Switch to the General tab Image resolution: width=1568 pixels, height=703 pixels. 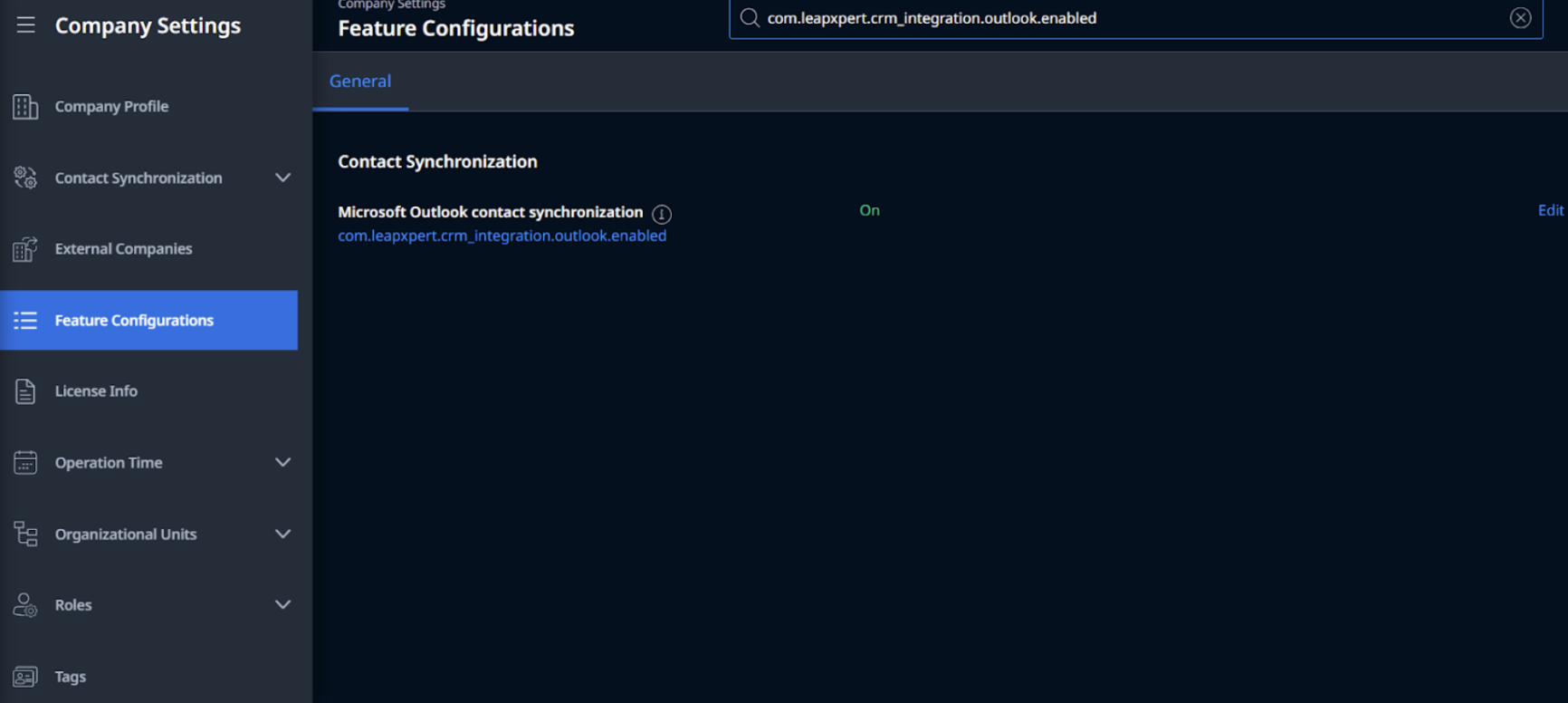(360, 82)
